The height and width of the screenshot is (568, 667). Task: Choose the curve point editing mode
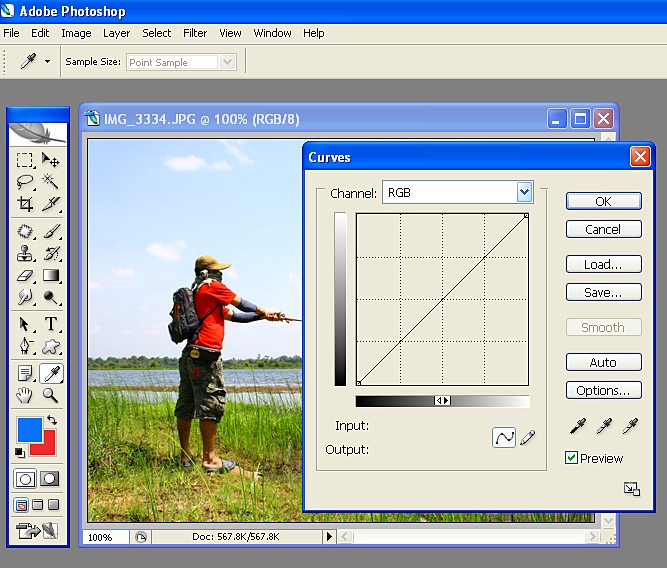pos(504,437)
